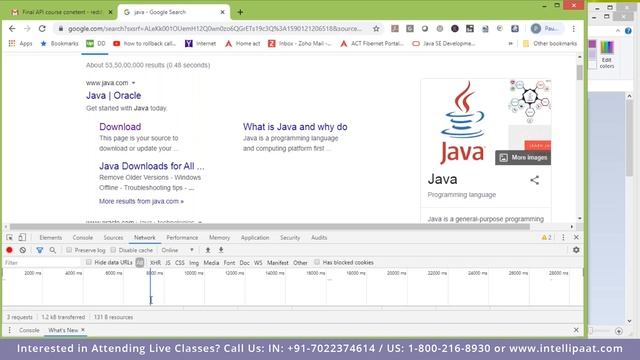Screen dimensions: 640x360
Task: Reload the Google search page
Action: click(x=42, y=29)
